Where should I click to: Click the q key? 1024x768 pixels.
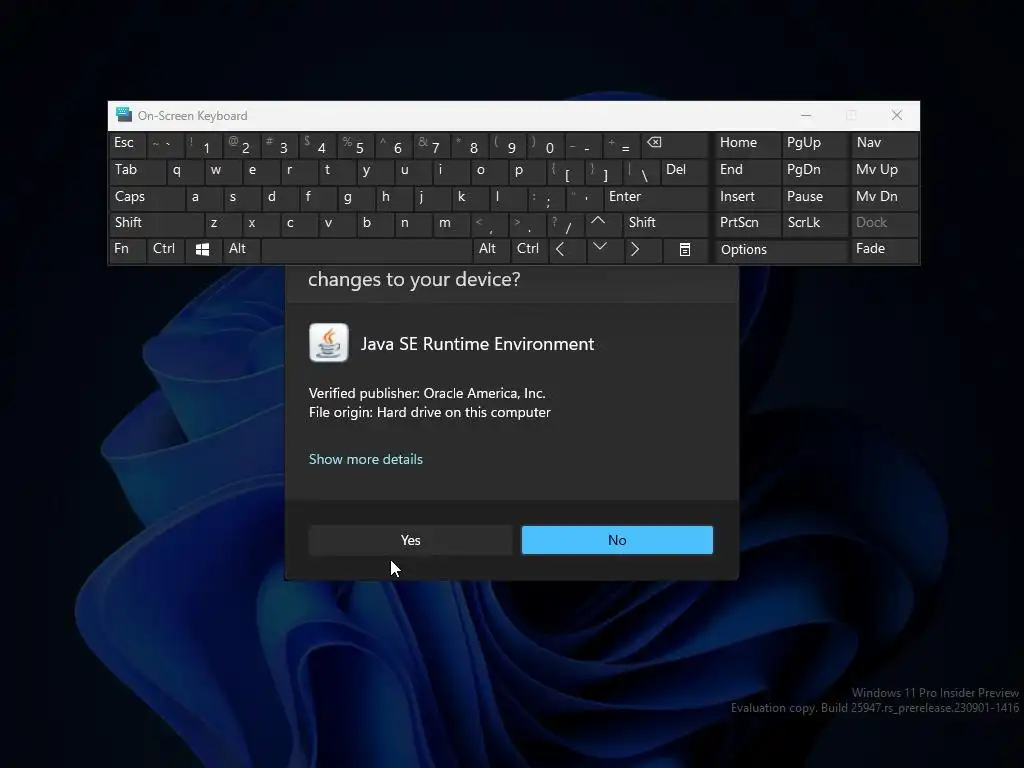tap(185, 171)
